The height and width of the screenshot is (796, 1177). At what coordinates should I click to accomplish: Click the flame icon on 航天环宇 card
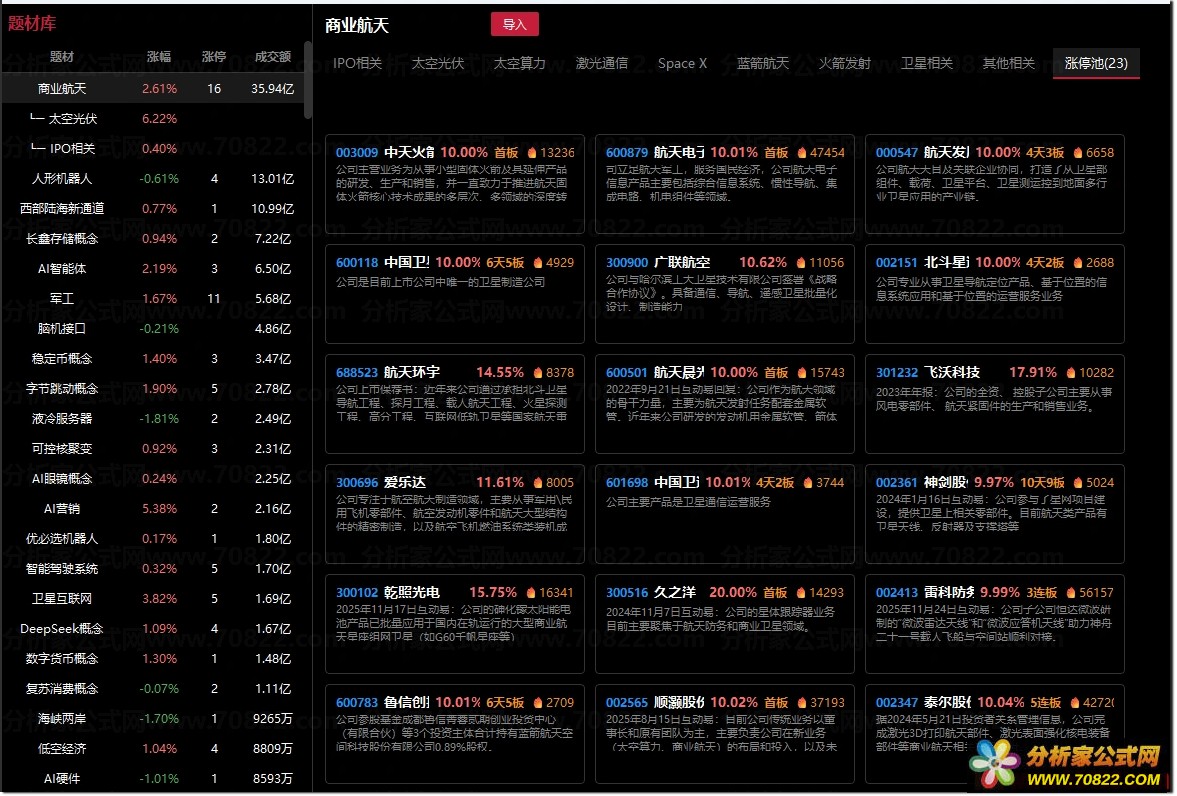point(538,373)
